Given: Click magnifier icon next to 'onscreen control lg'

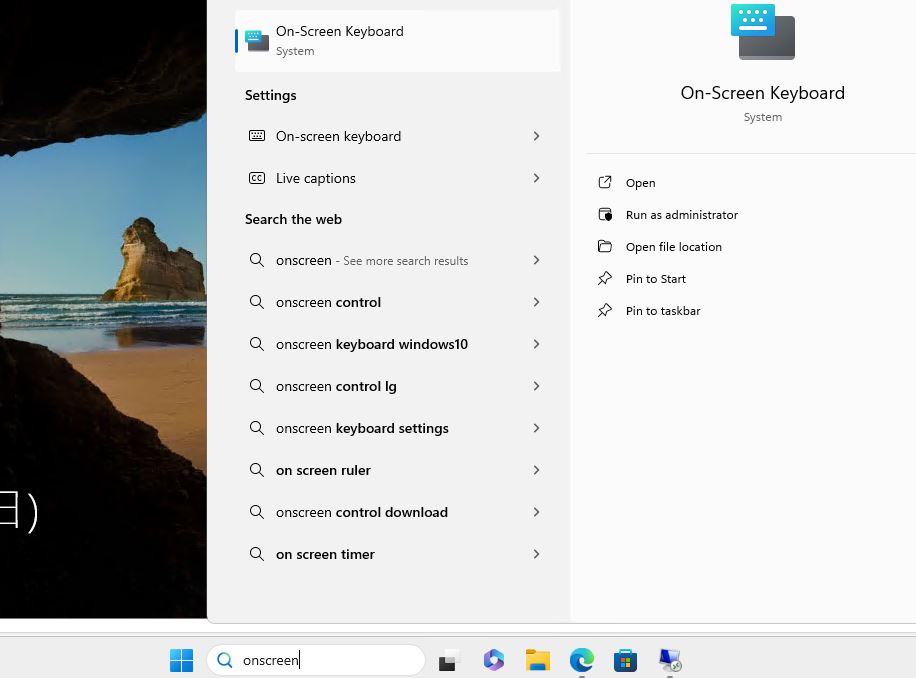Looking at the screenshot, I should point(257,386).
